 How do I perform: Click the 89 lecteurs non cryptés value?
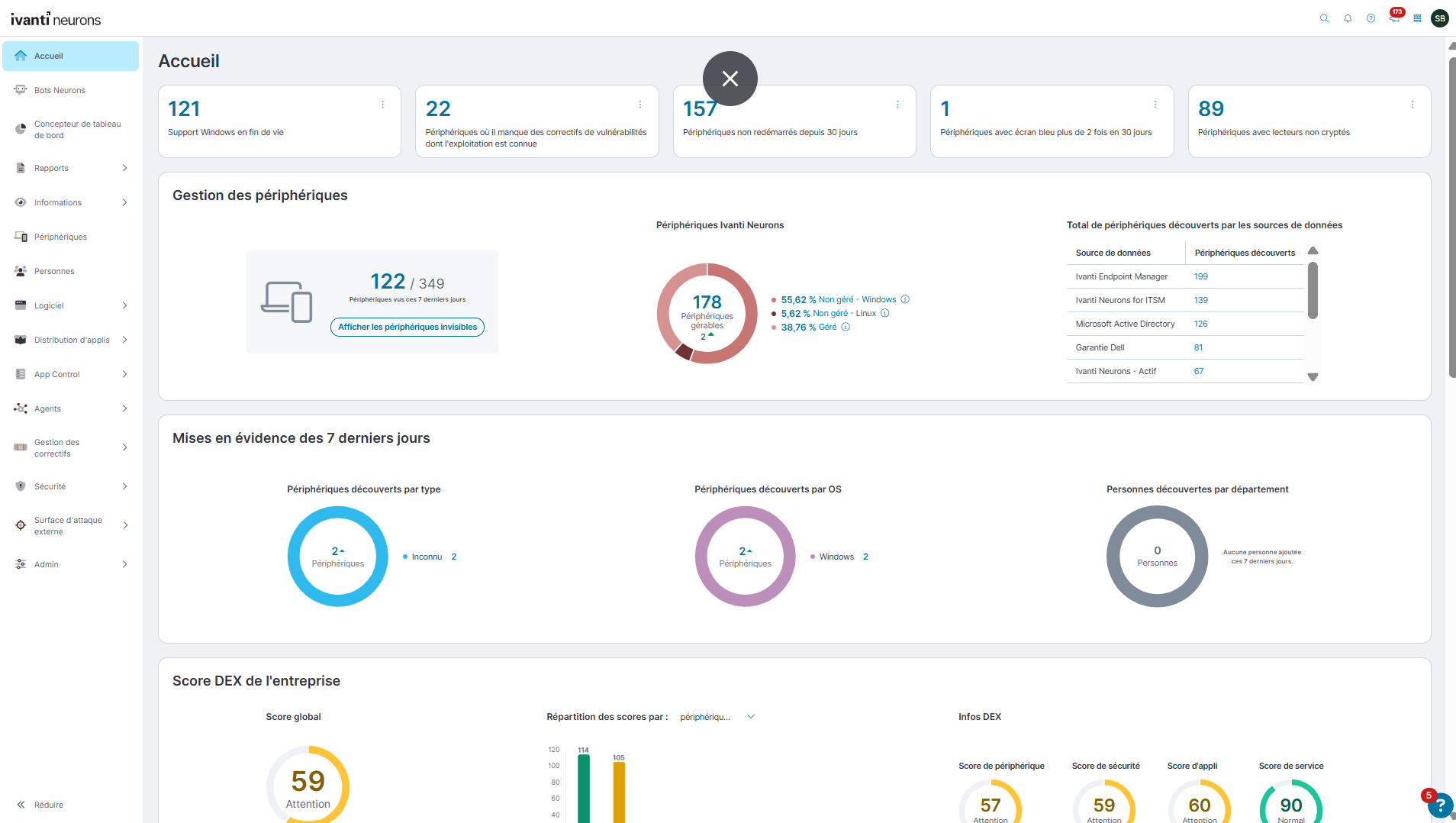point(1211,109)
